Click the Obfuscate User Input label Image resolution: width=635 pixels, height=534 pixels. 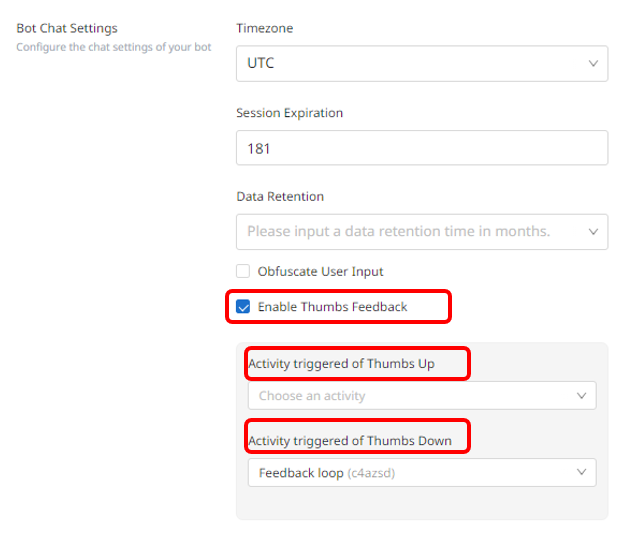click(x=320, y=271)
